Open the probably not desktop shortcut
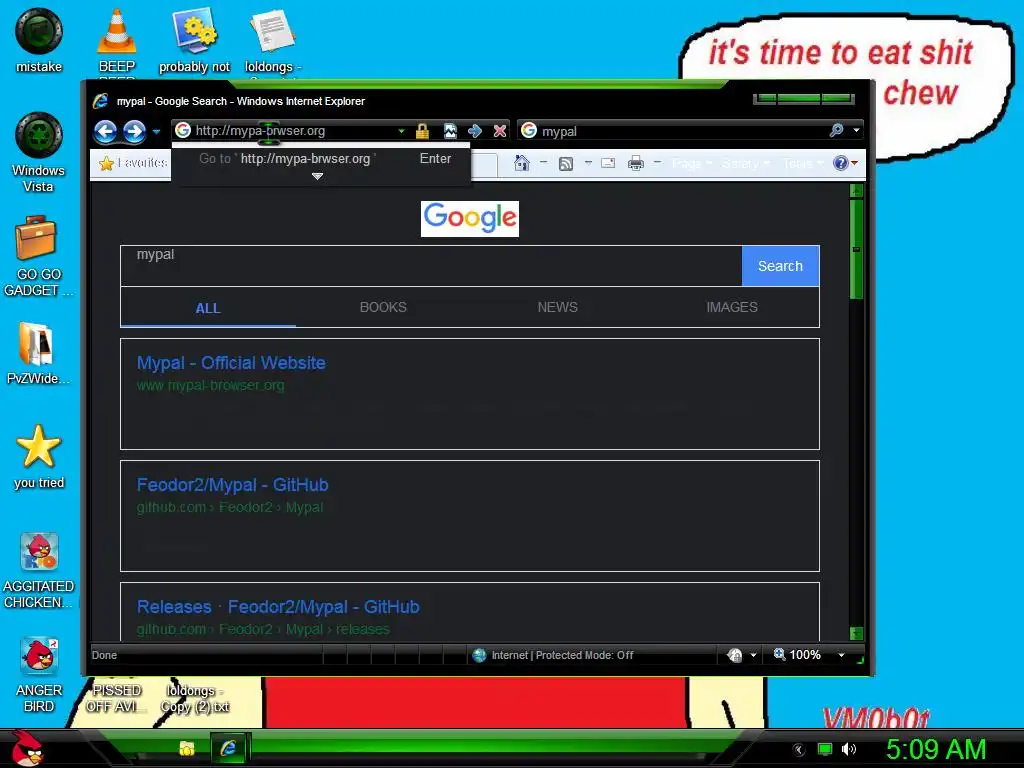Screen dimensions: 1024x768 (x=195, y=40)
